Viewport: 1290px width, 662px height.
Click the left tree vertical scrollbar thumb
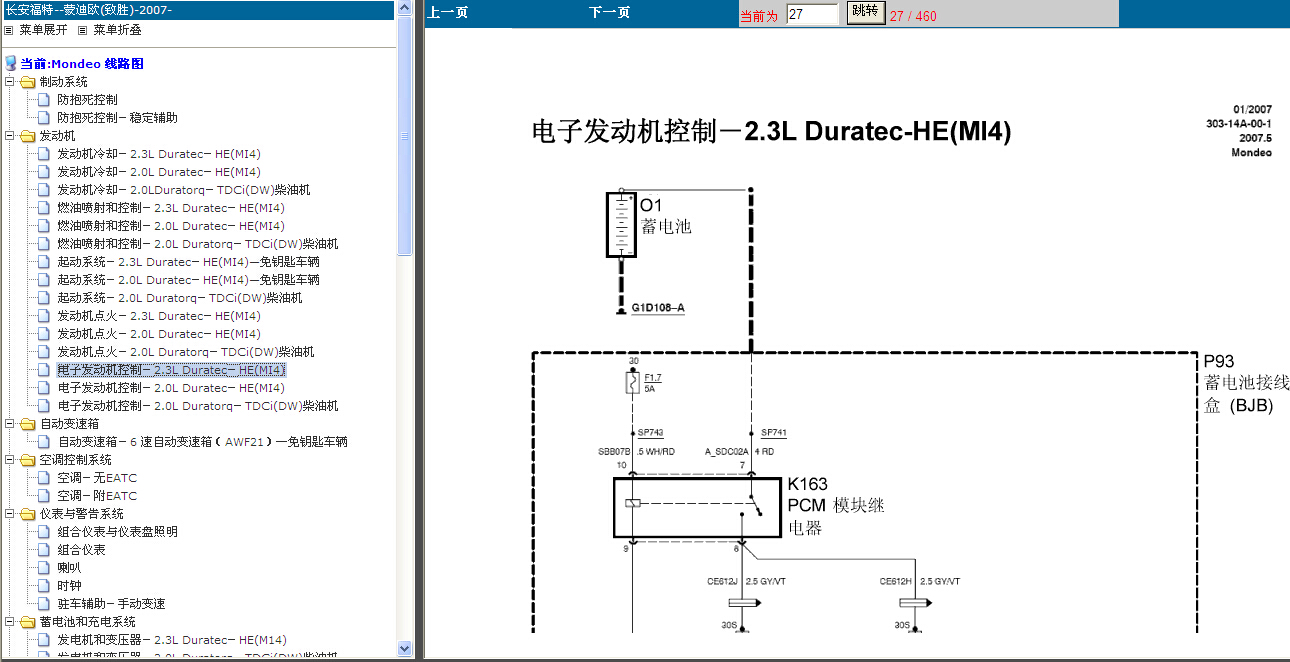tap(405, 136)
